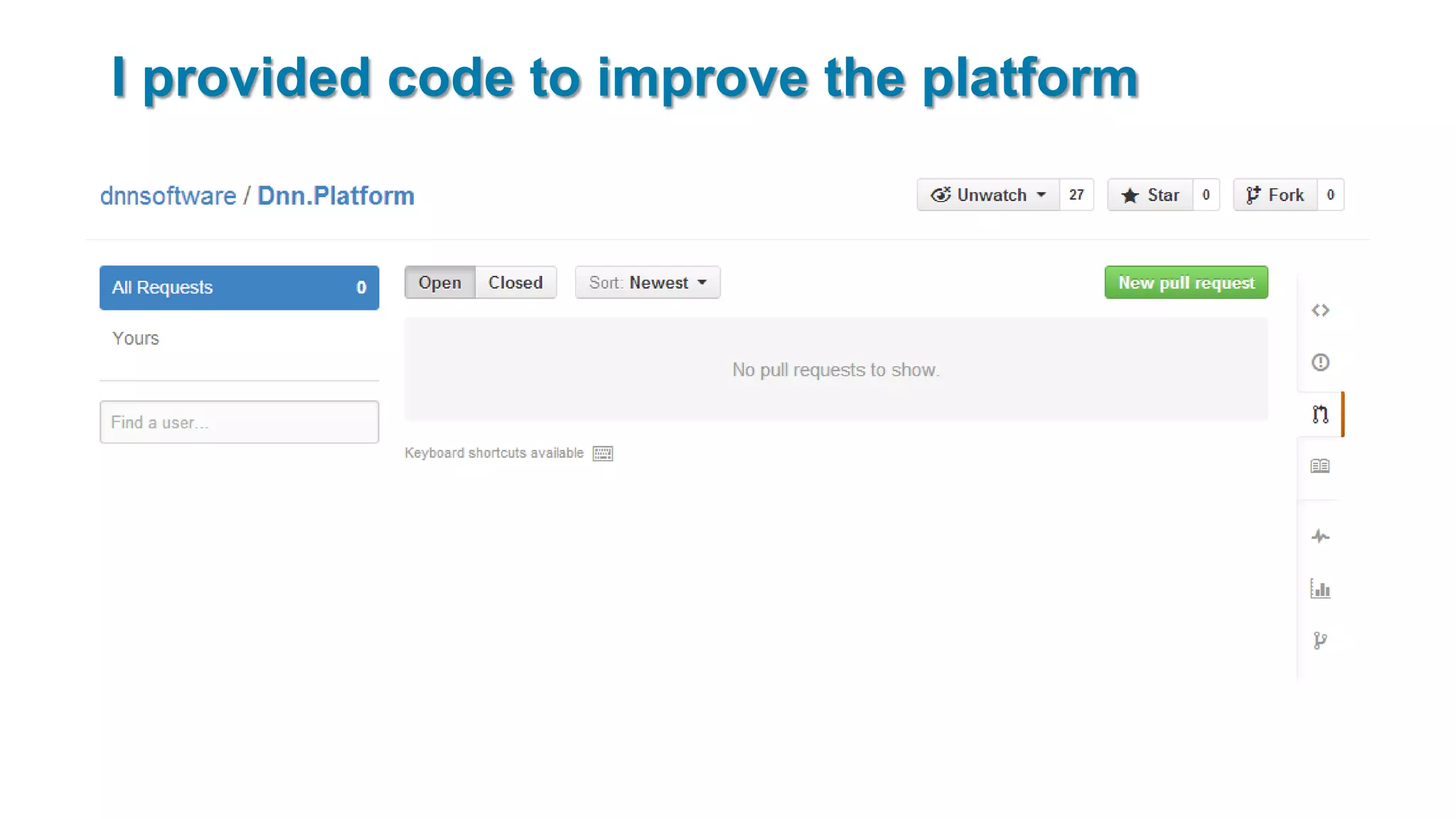
Task: Click Keyboard shortcuts available text
Action: coord(494,453)
